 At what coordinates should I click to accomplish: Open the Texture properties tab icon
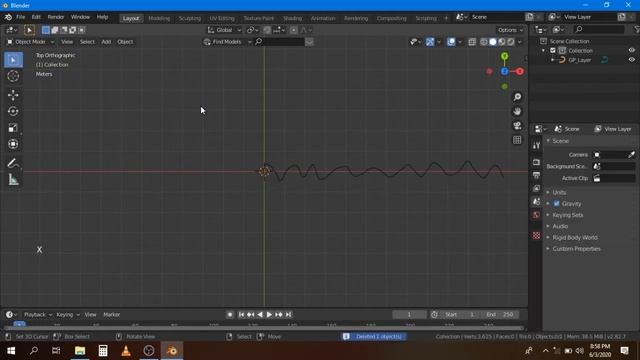[x=536, y=236]
